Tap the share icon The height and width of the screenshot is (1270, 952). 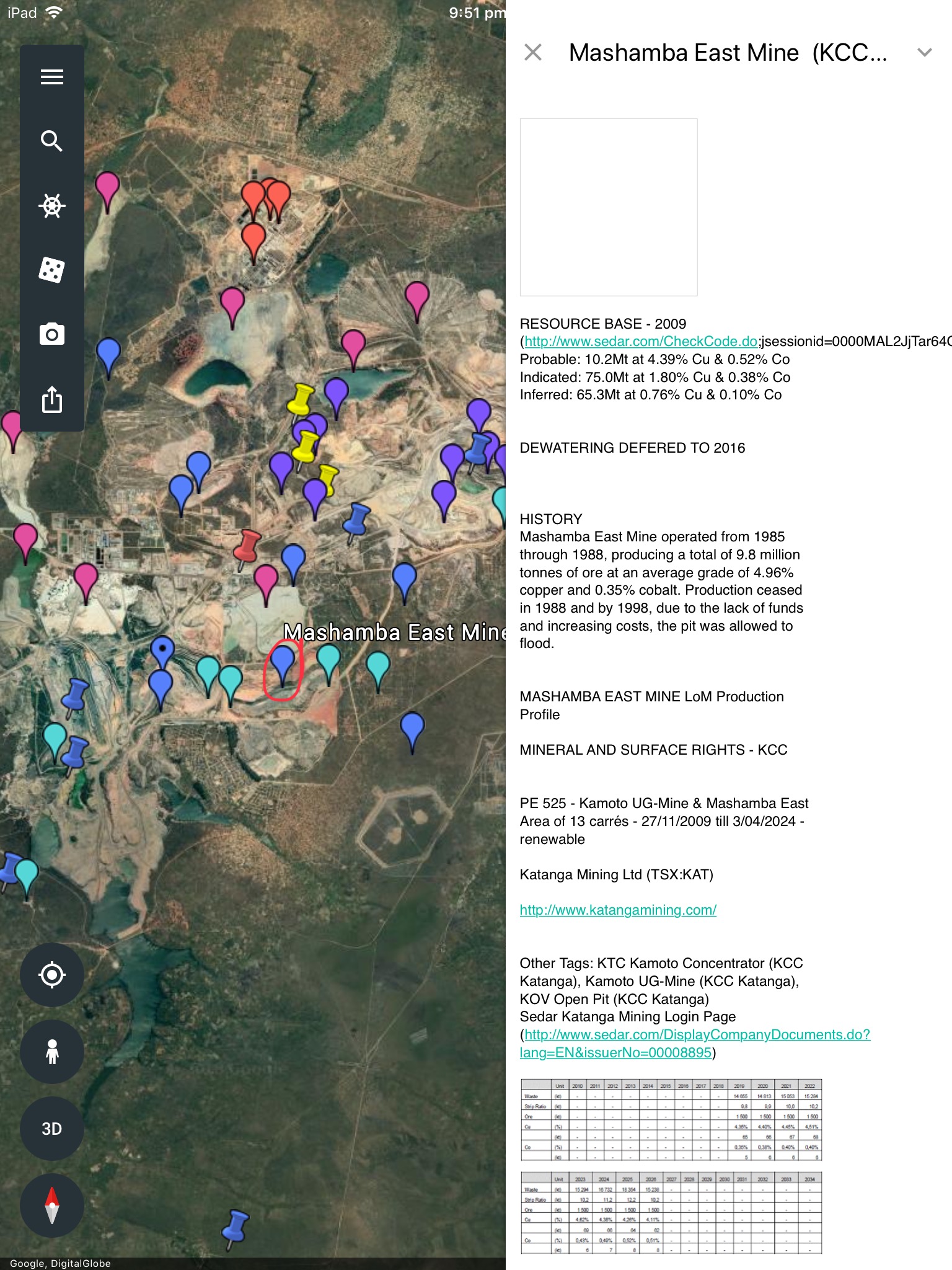[52, 399]
